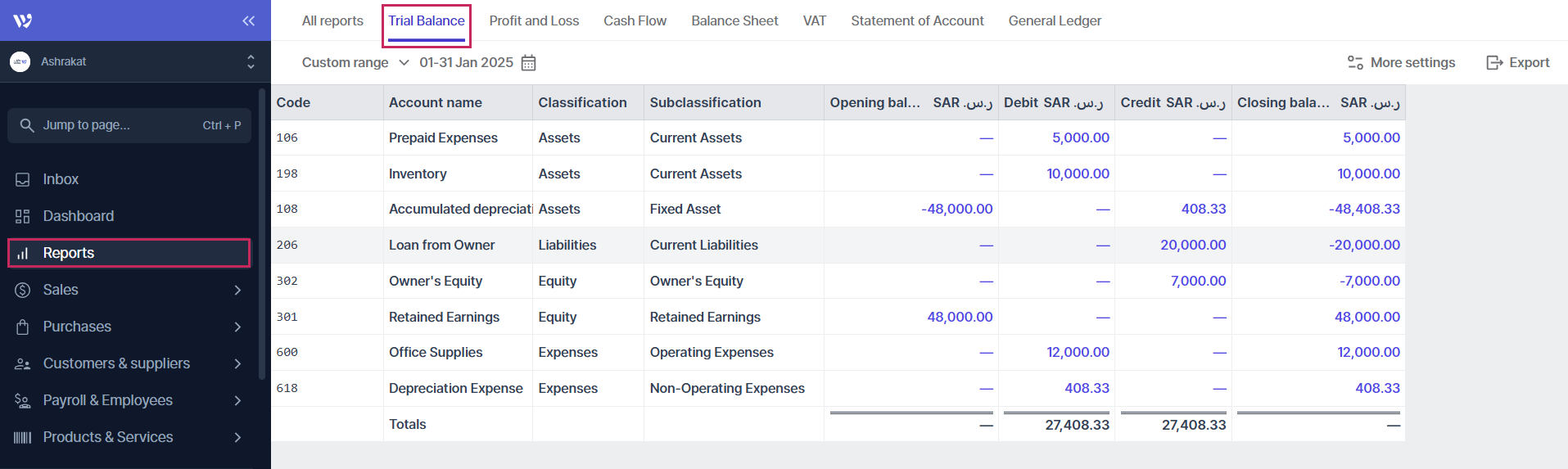The height and width of the screenshot is (469, 1568).
Task: Open More settings
Action: click(1401, 63)
